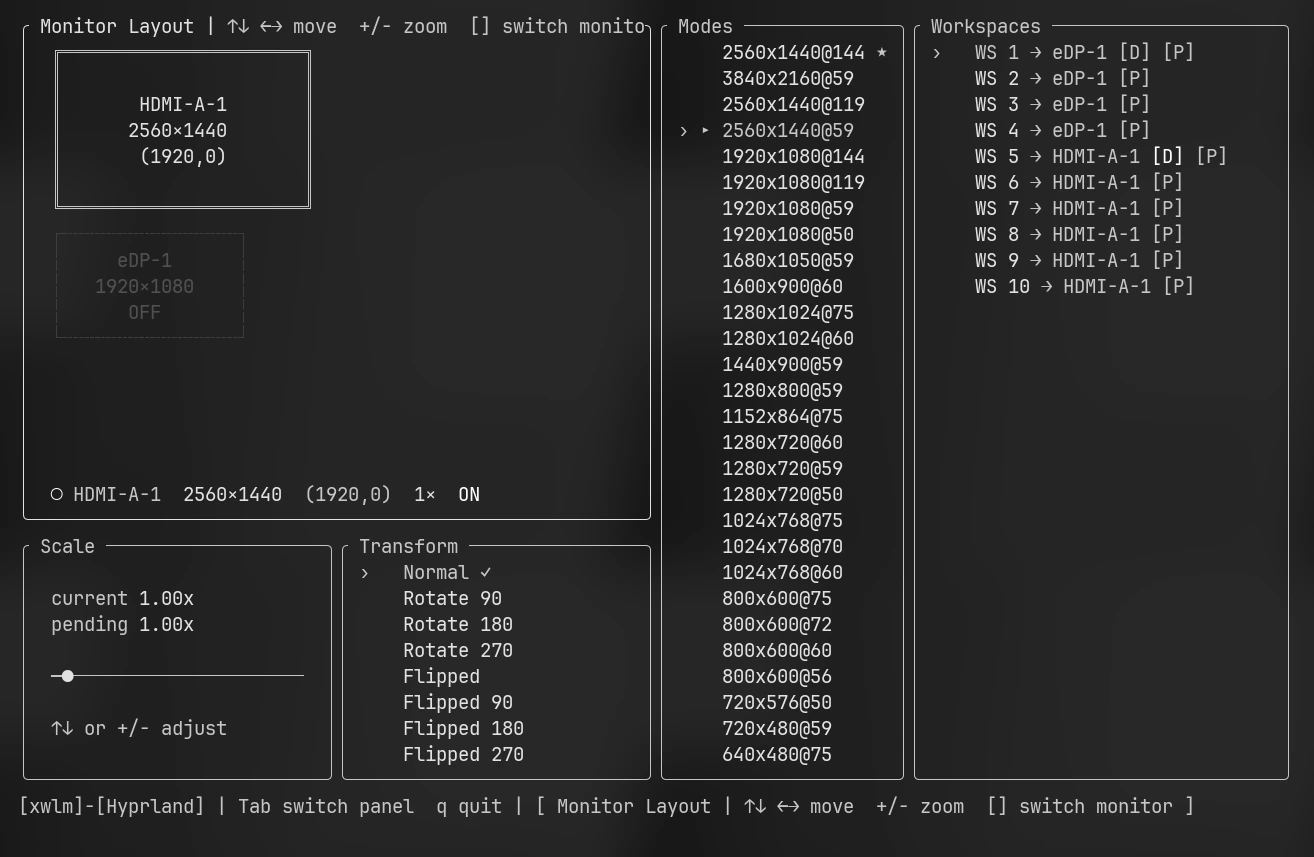
Task: Click the arrow marker beside 2560x1440@59
Action: pos(705,130)
